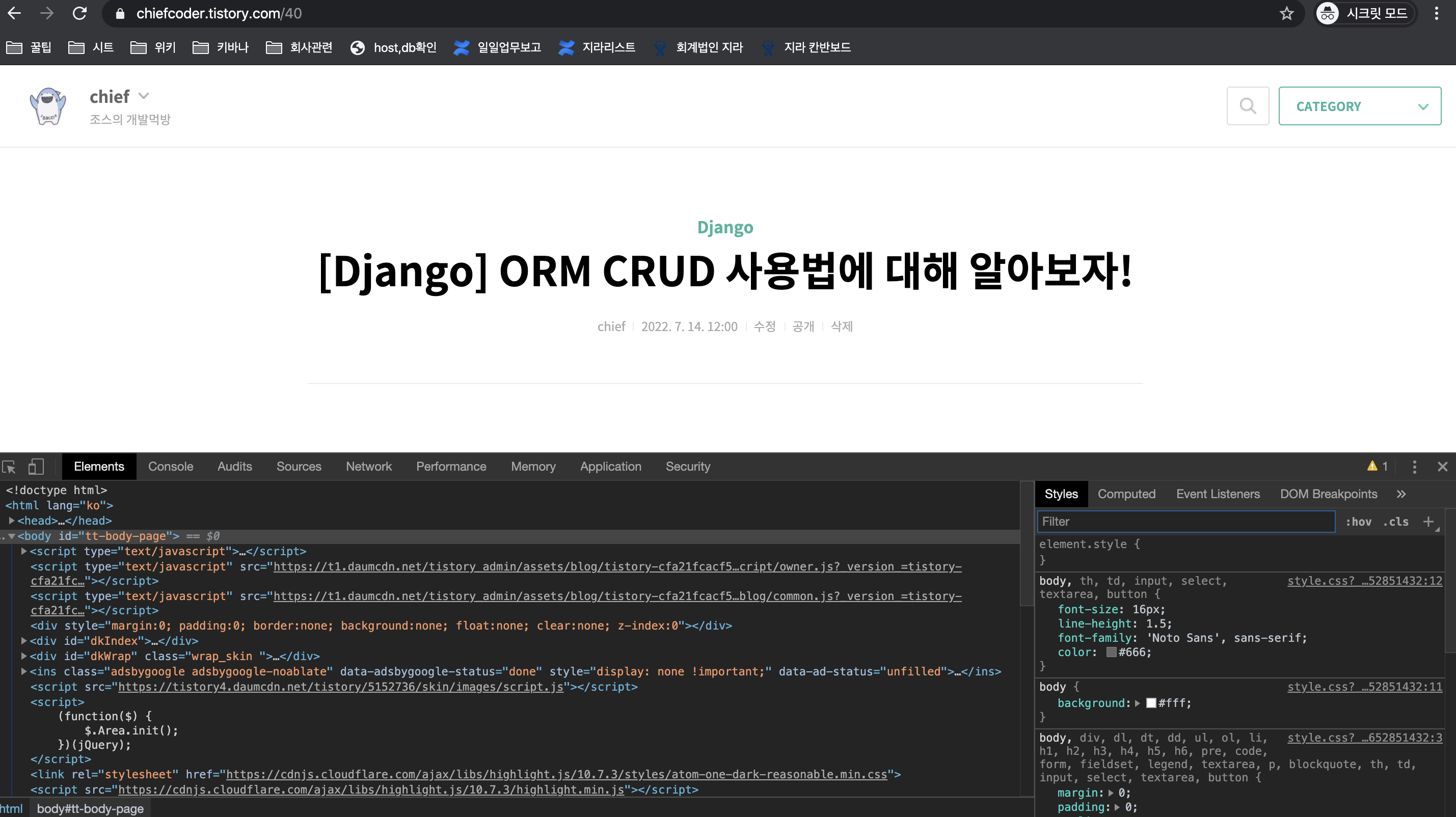Expand the dkWrap div node
This screenshot has height=817, width=1456.
[24, 656]
